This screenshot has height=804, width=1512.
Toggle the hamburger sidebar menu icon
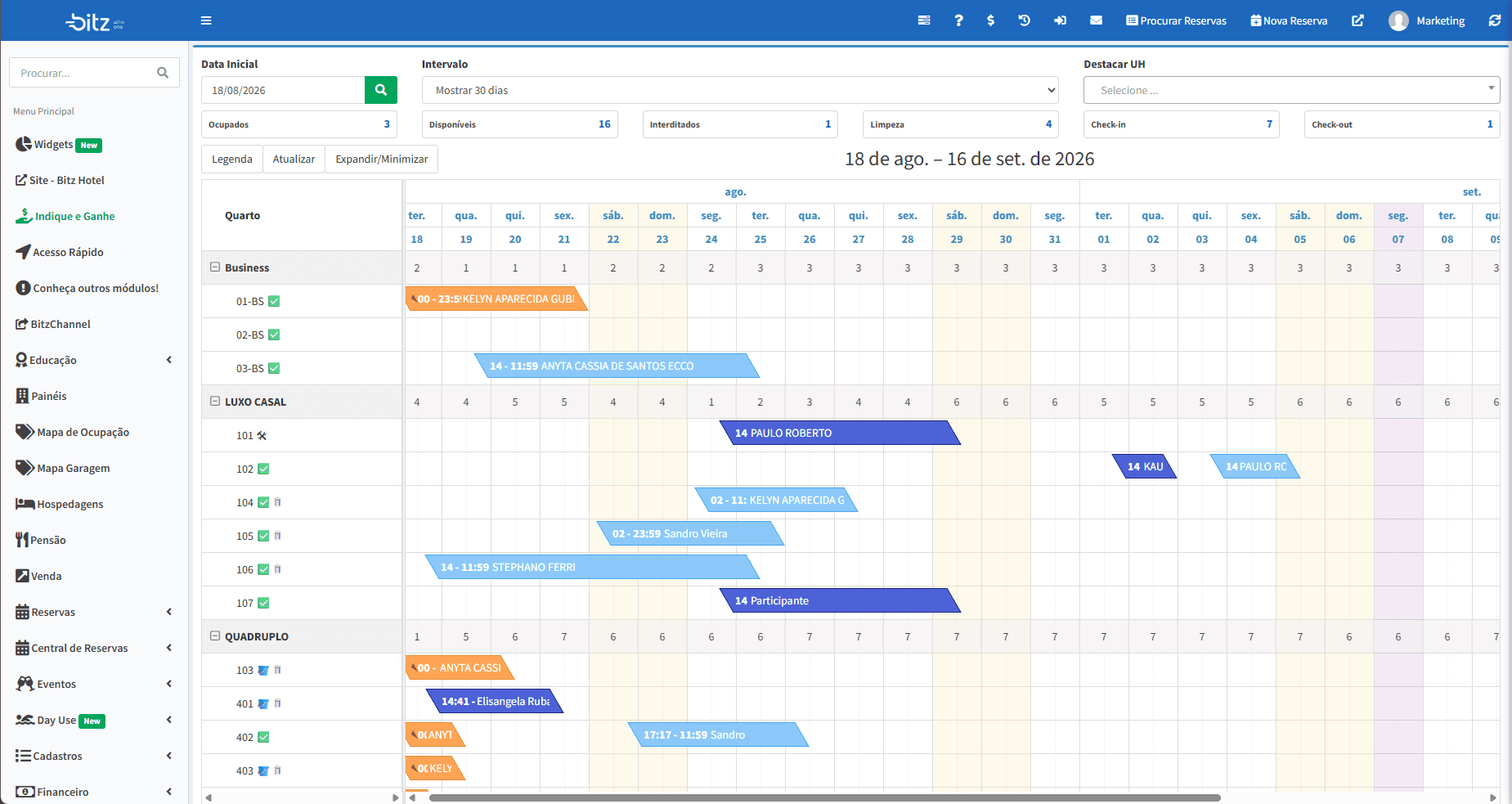click(x=206, y=20)
